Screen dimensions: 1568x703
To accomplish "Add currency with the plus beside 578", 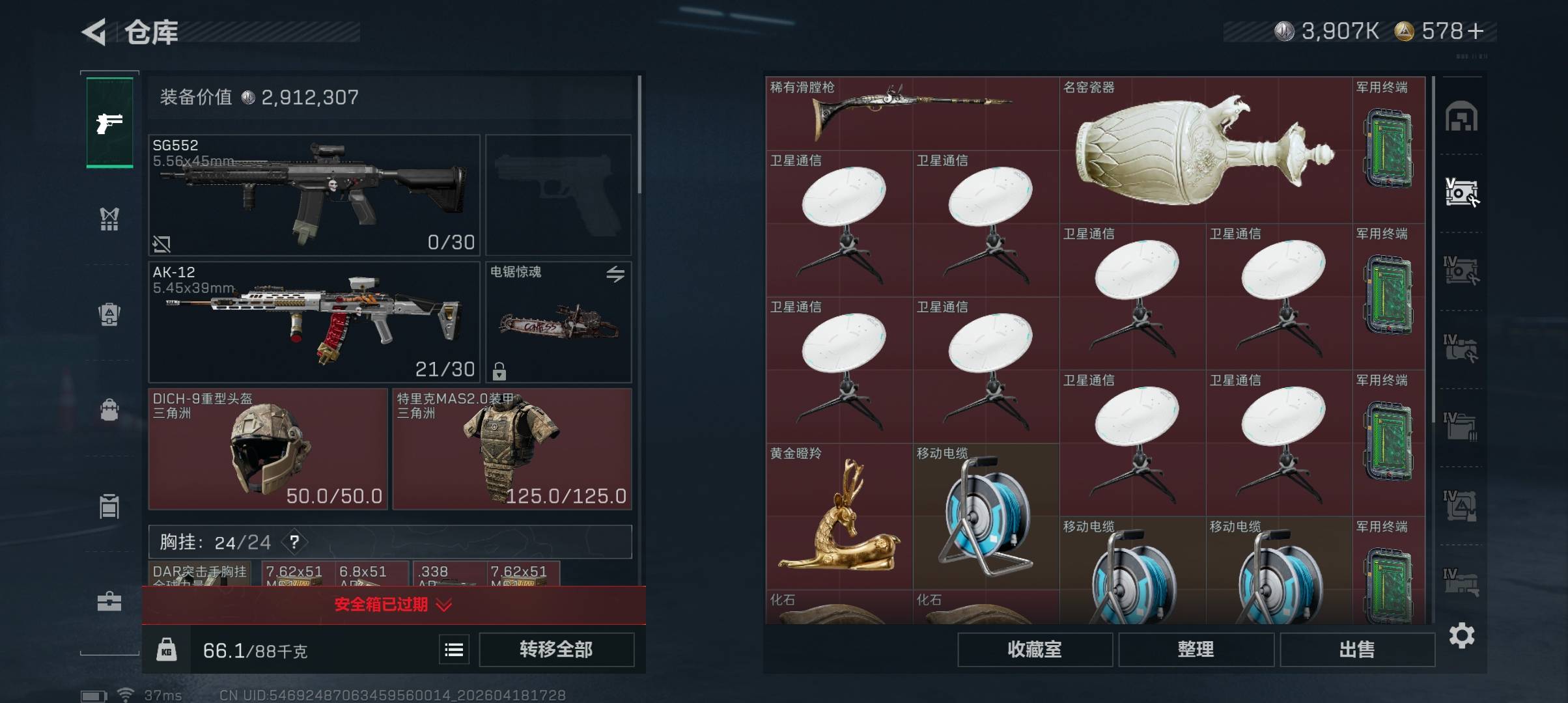I will pyautogui.click(x=1476, y=31).
